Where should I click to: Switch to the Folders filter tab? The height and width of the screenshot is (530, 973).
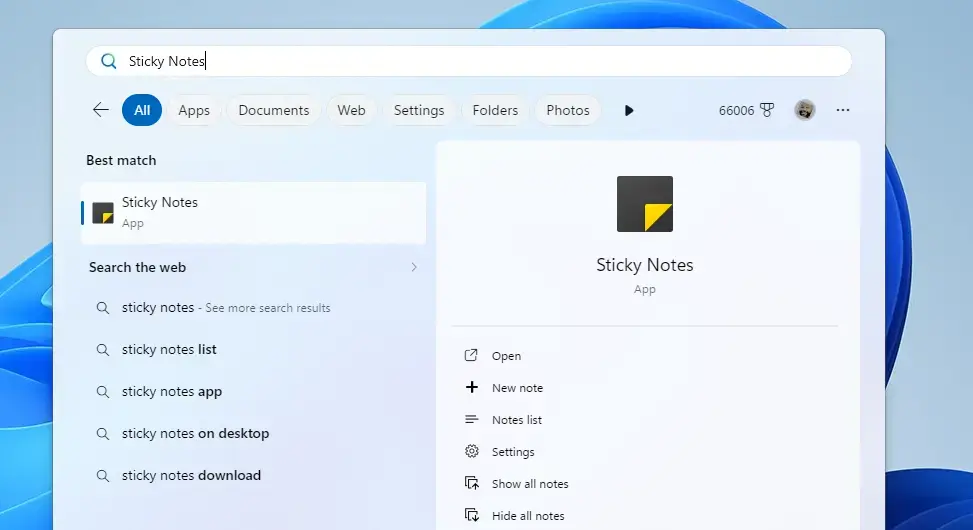pyautogui.click(x=495, y=110)
